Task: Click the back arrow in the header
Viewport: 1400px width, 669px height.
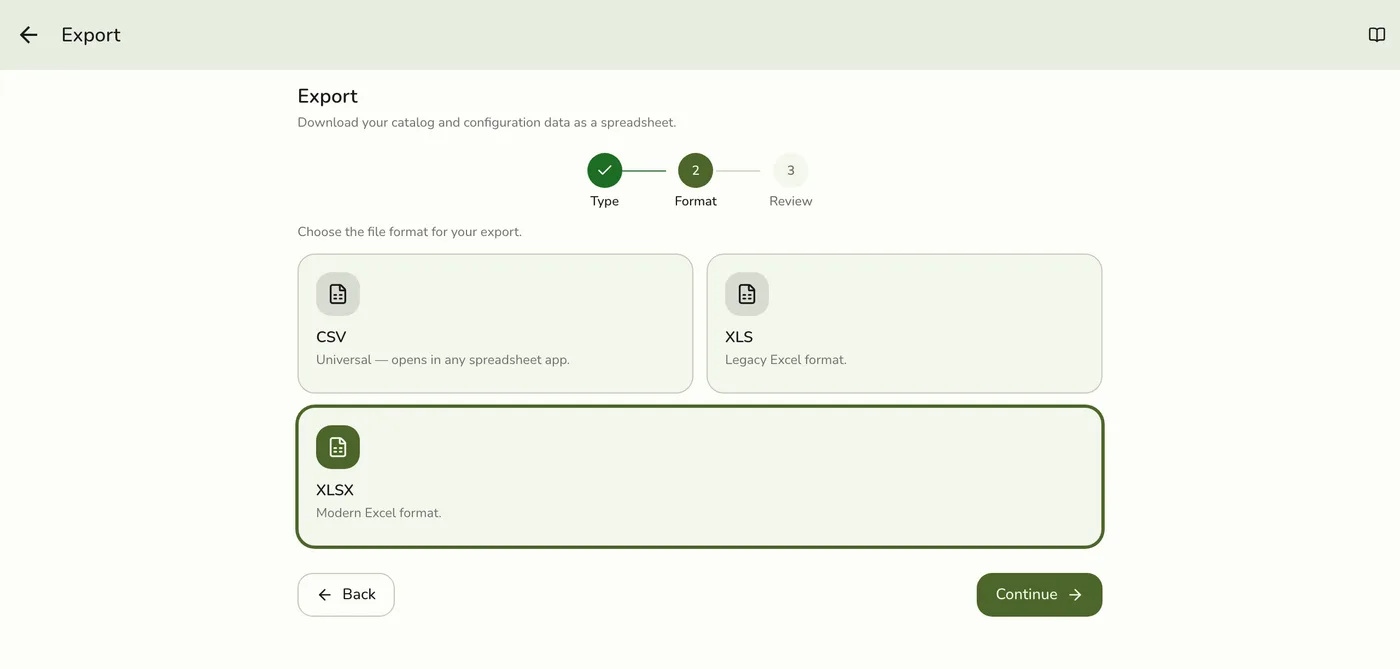Action: click(28, 35)
